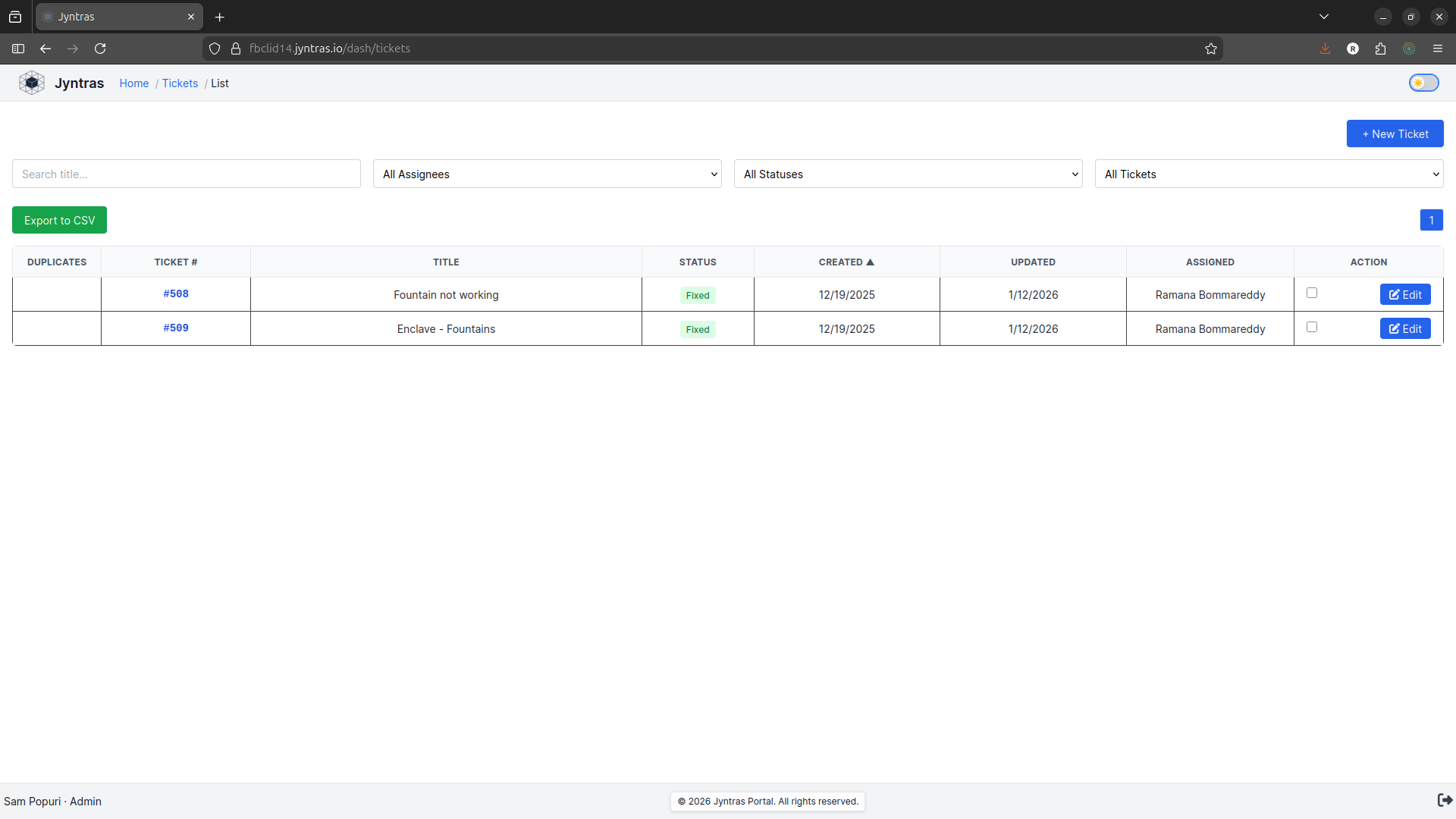Image resolution: width=1456 pixels, height=819 pixels.
Task: Check the checkbox for ticket #508
Action: pos(1312,293)
